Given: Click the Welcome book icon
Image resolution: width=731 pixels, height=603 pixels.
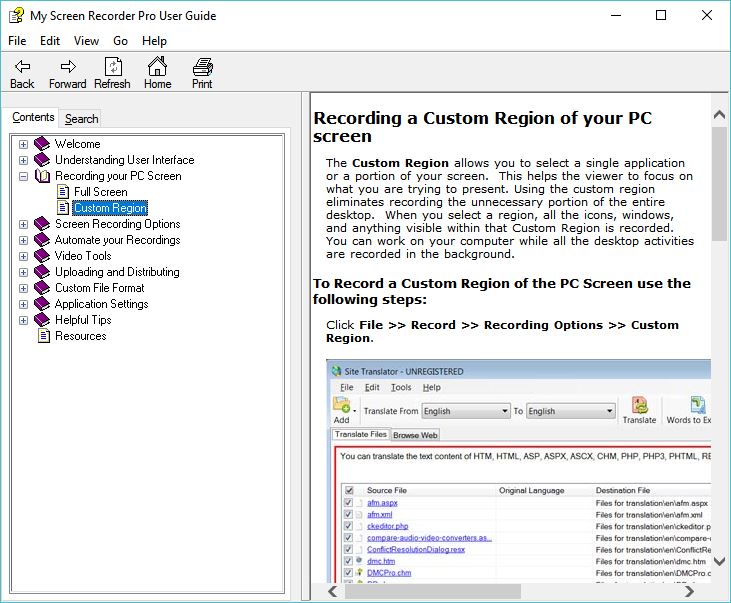Looking at the screenshot, I should point(42,144).
